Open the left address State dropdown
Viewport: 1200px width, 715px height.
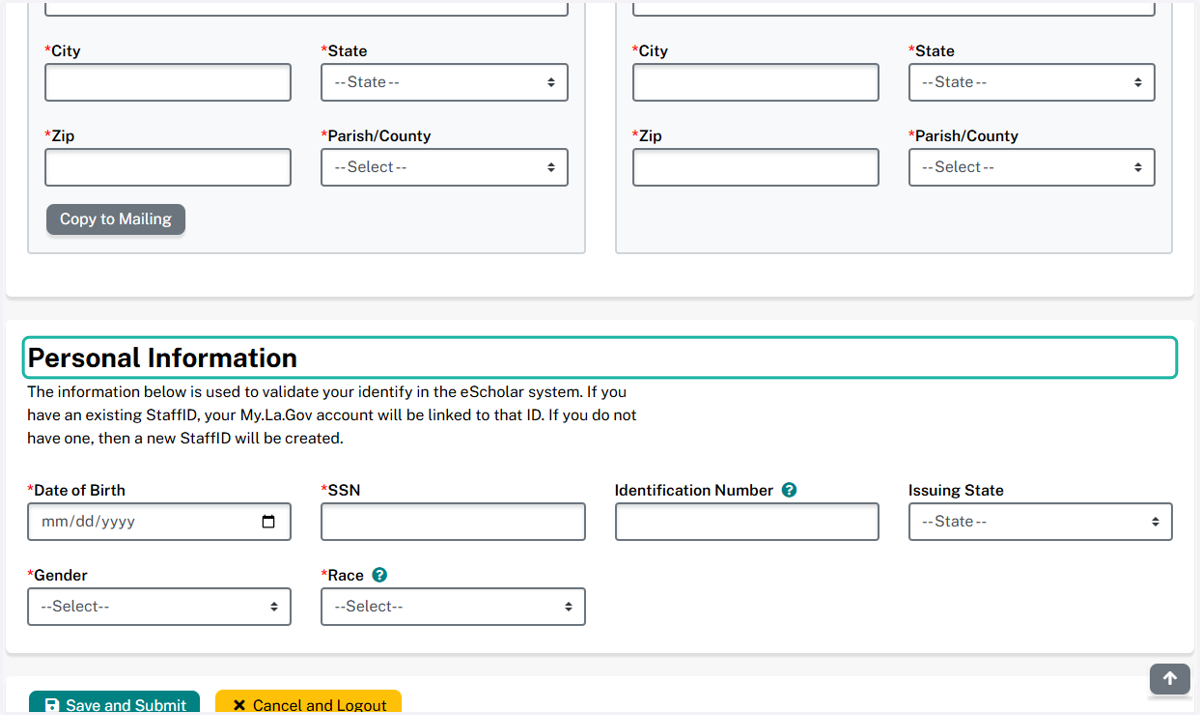pos(444,82)
